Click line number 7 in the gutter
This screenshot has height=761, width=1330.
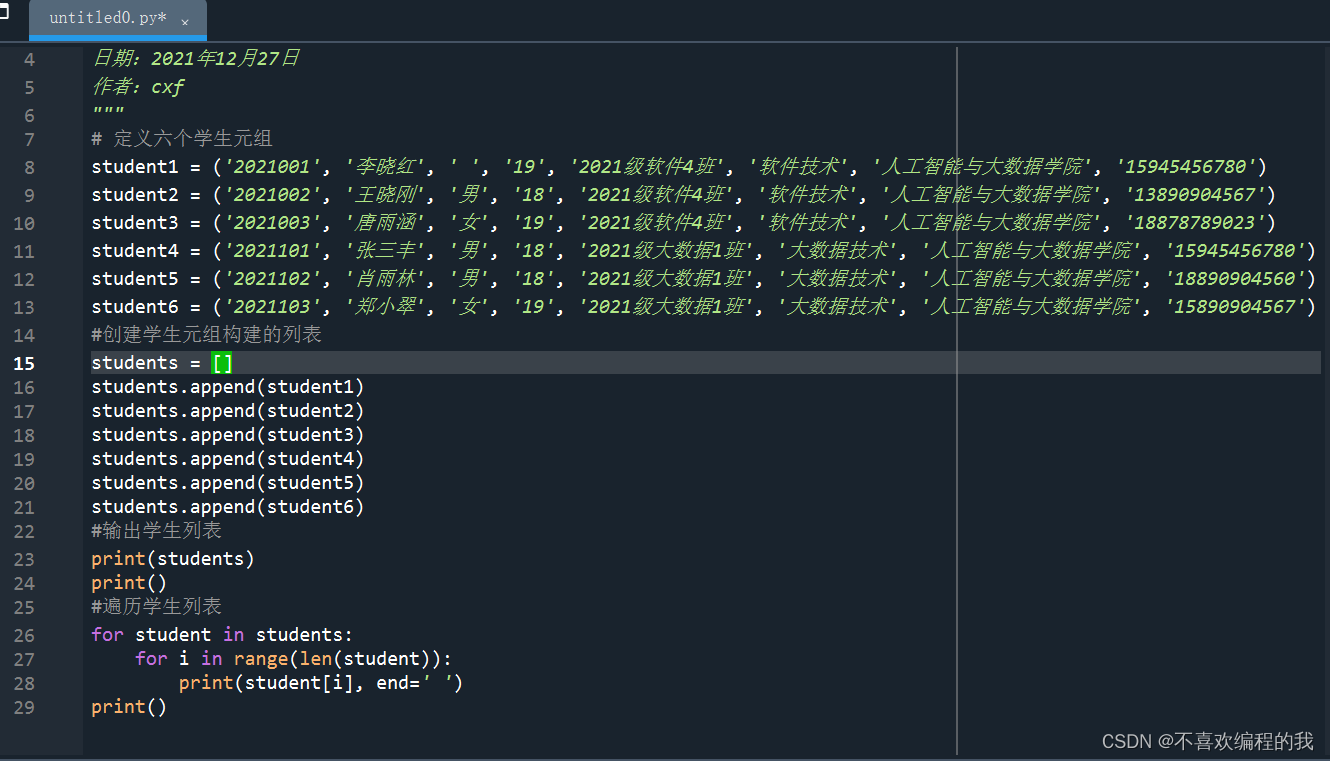click(x=29, y=139)
